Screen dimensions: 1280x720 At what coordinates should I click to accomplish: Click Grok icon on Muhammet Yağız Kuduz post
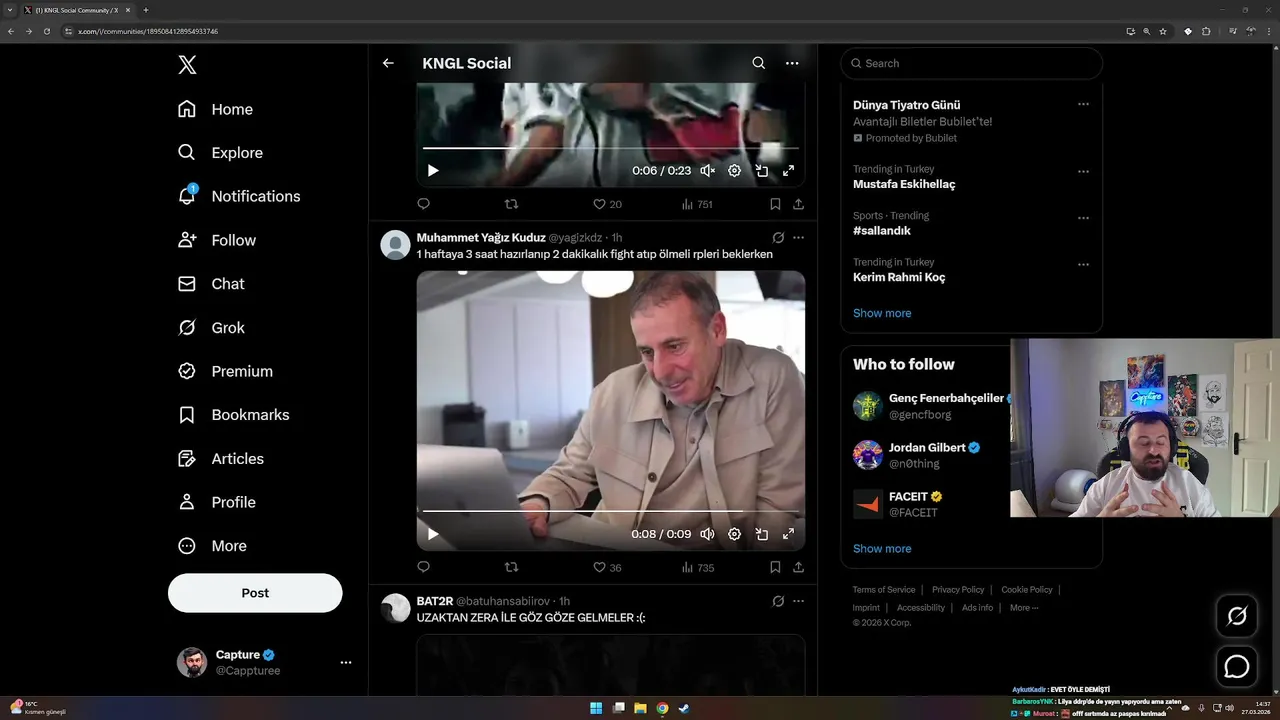pos(778,238)
